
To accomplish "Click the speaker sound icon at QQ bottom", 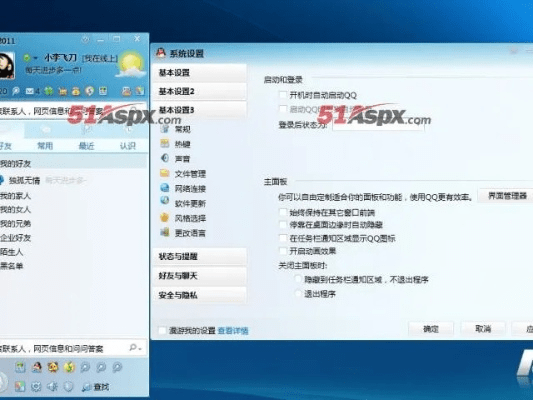I will pyautogui.click(x=52, y=387).
